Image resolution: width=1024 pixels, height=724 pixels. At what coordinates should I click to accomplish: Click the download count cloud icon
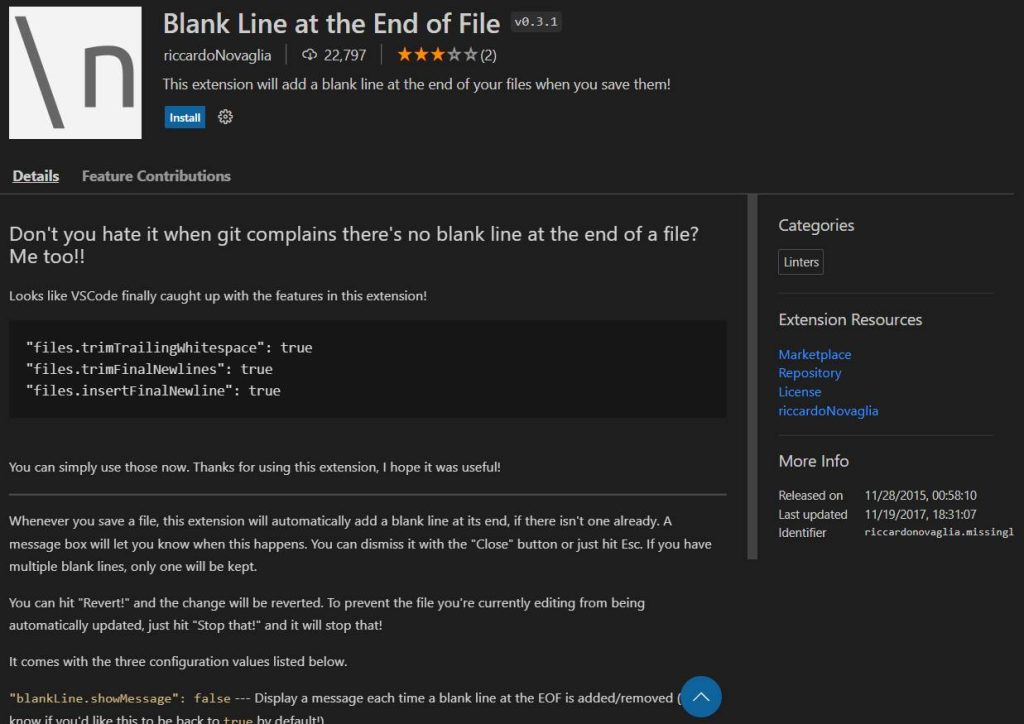click(x=310, y=55)
